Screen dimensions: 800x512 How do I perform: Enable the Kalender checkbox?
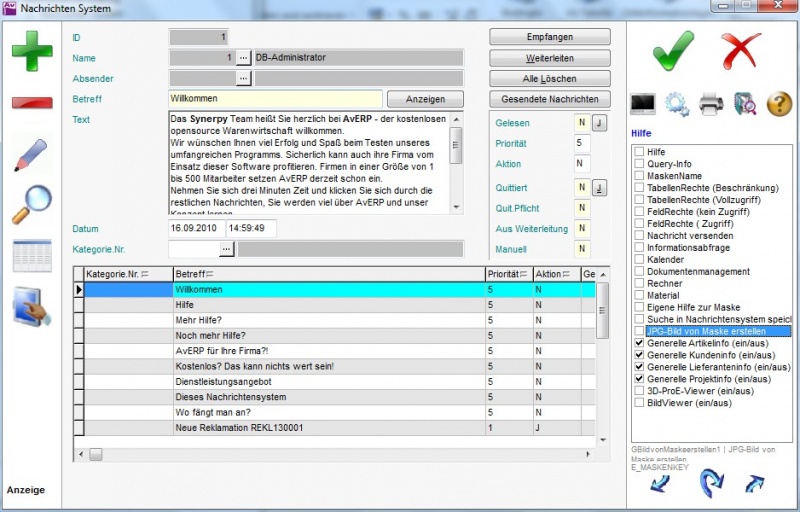[x=638, y=259]
